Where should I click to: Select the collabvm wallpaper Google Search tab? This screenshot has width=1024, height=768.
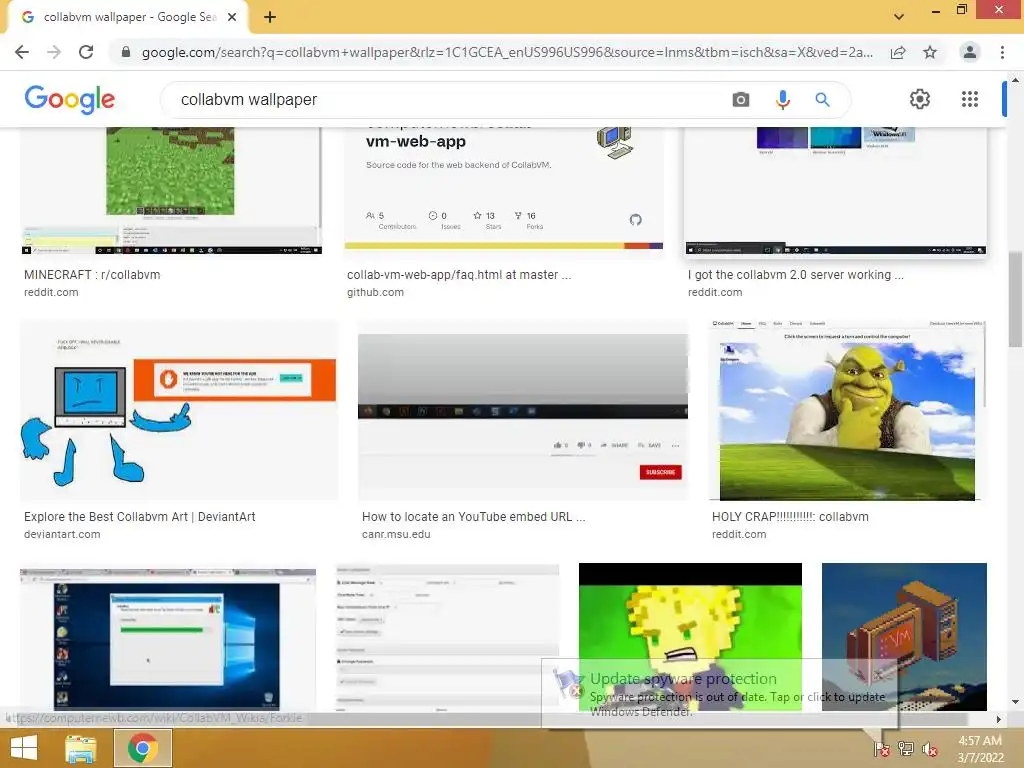click(128, 17)
